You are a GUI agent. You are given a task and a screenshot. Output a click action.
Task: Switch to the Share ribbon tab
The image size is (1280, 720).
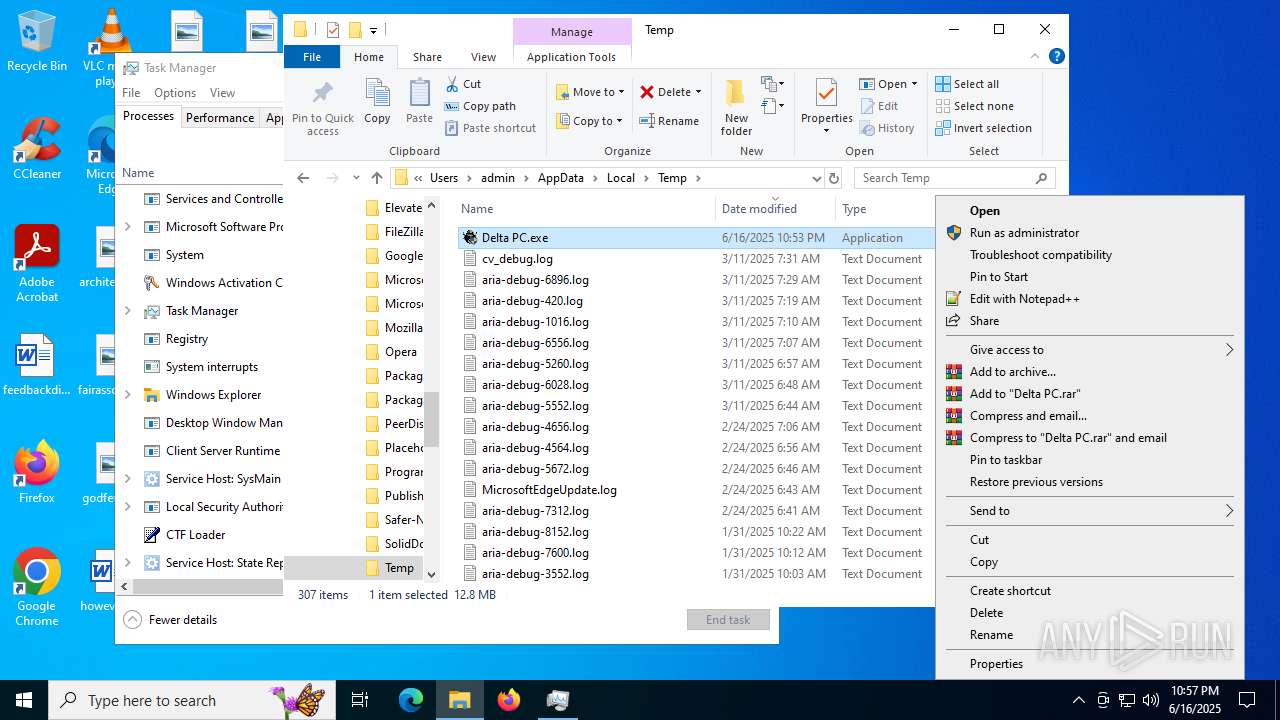(427, 57)
